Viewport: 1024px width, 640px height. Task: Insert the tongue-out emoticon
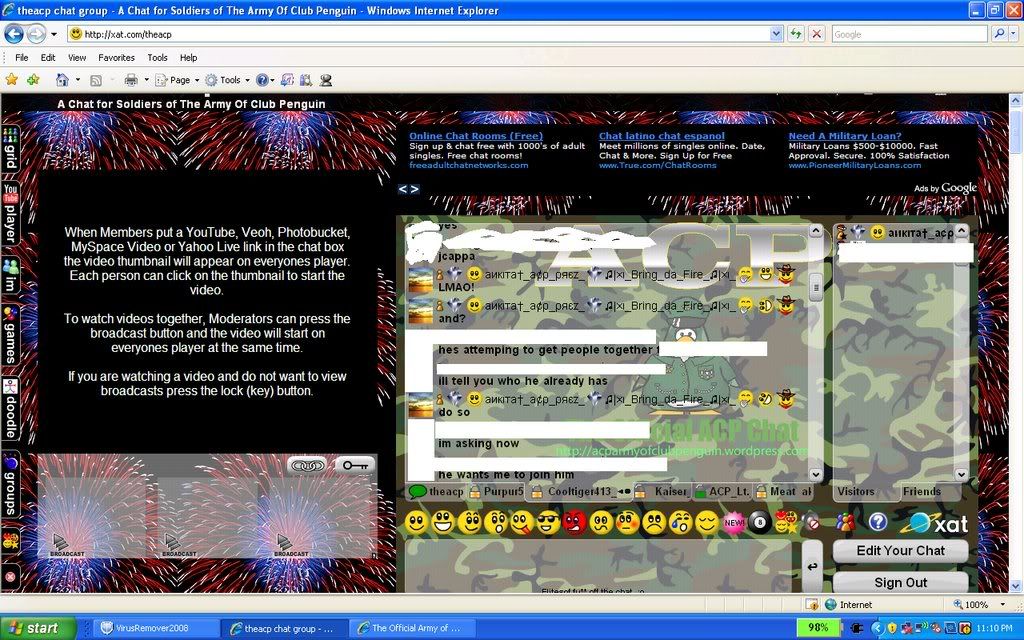[522, 522]
